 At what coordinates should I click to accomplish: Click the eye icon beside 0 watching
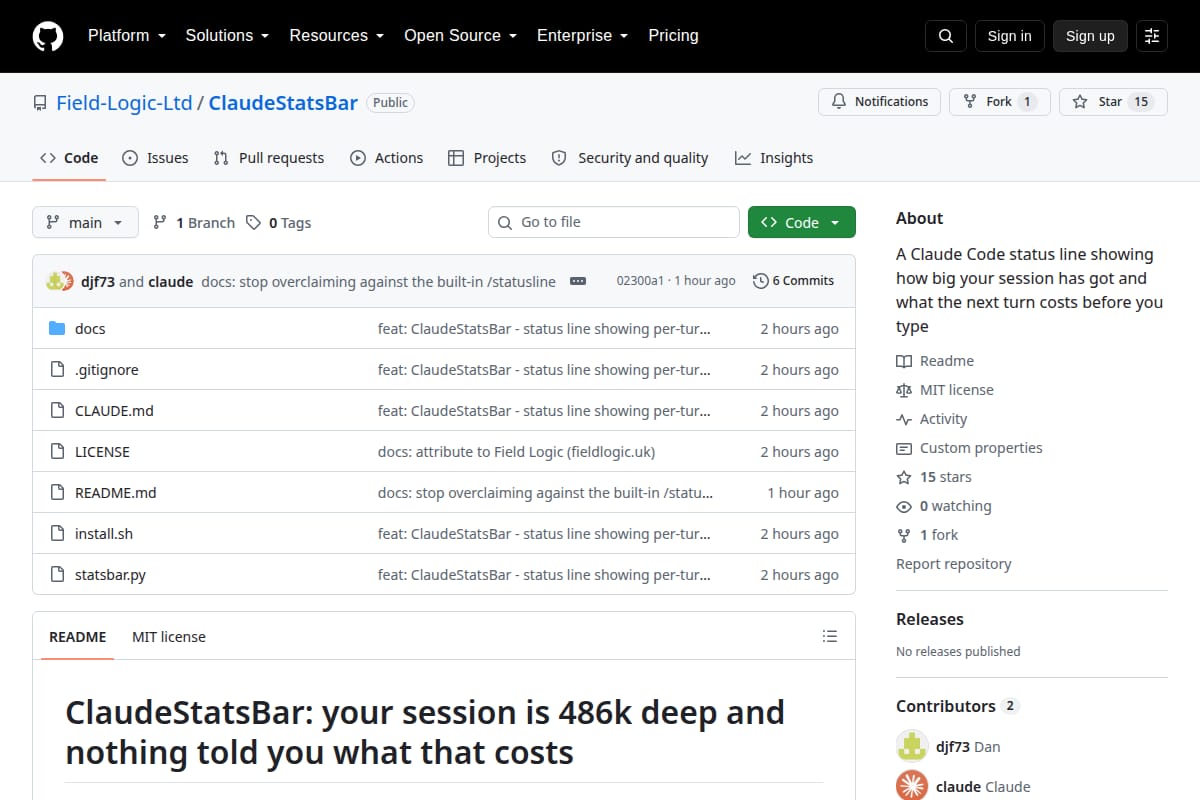[x=904, y=506]
